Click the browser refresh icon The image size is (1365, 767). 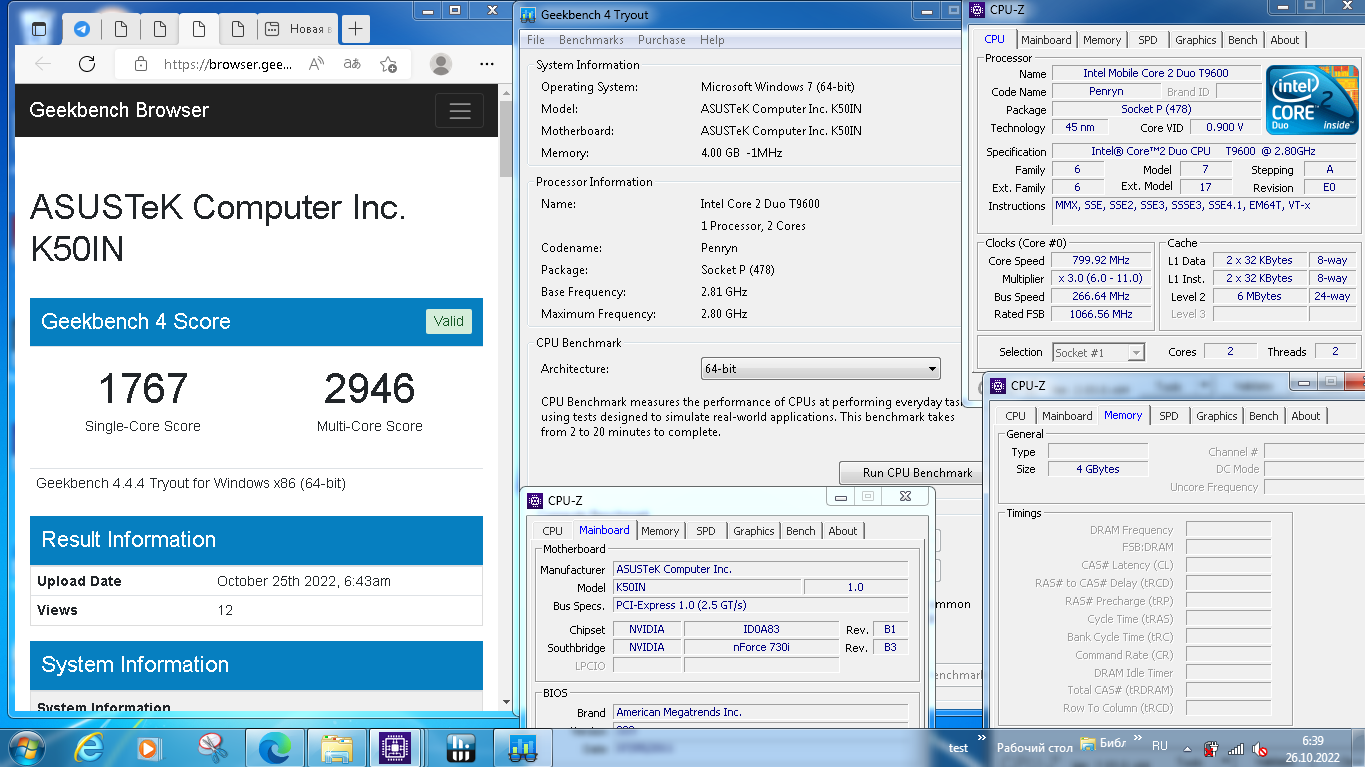click(x=87, y=64)
